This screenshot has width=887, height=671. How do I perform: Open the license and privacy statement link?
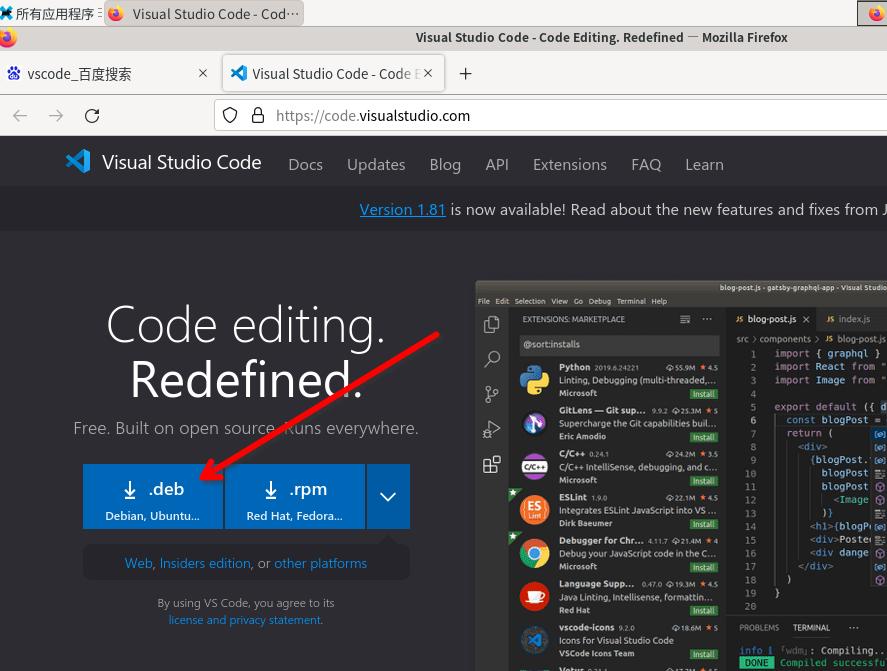coord(246,620)
